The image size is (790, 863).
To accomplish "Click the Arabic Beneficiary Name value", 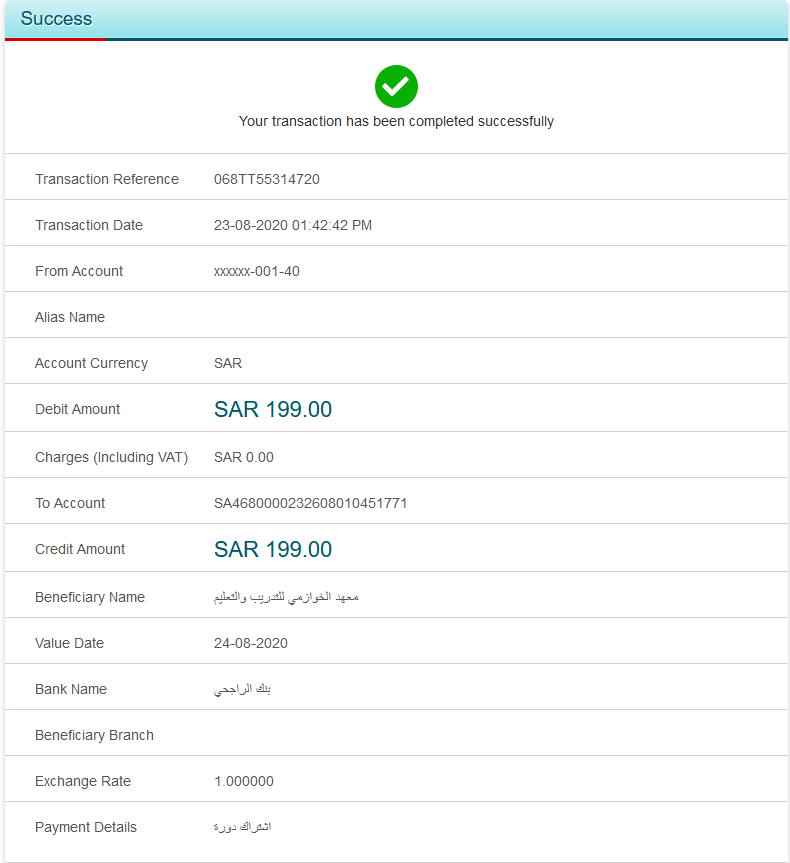I will click(286, 597).
